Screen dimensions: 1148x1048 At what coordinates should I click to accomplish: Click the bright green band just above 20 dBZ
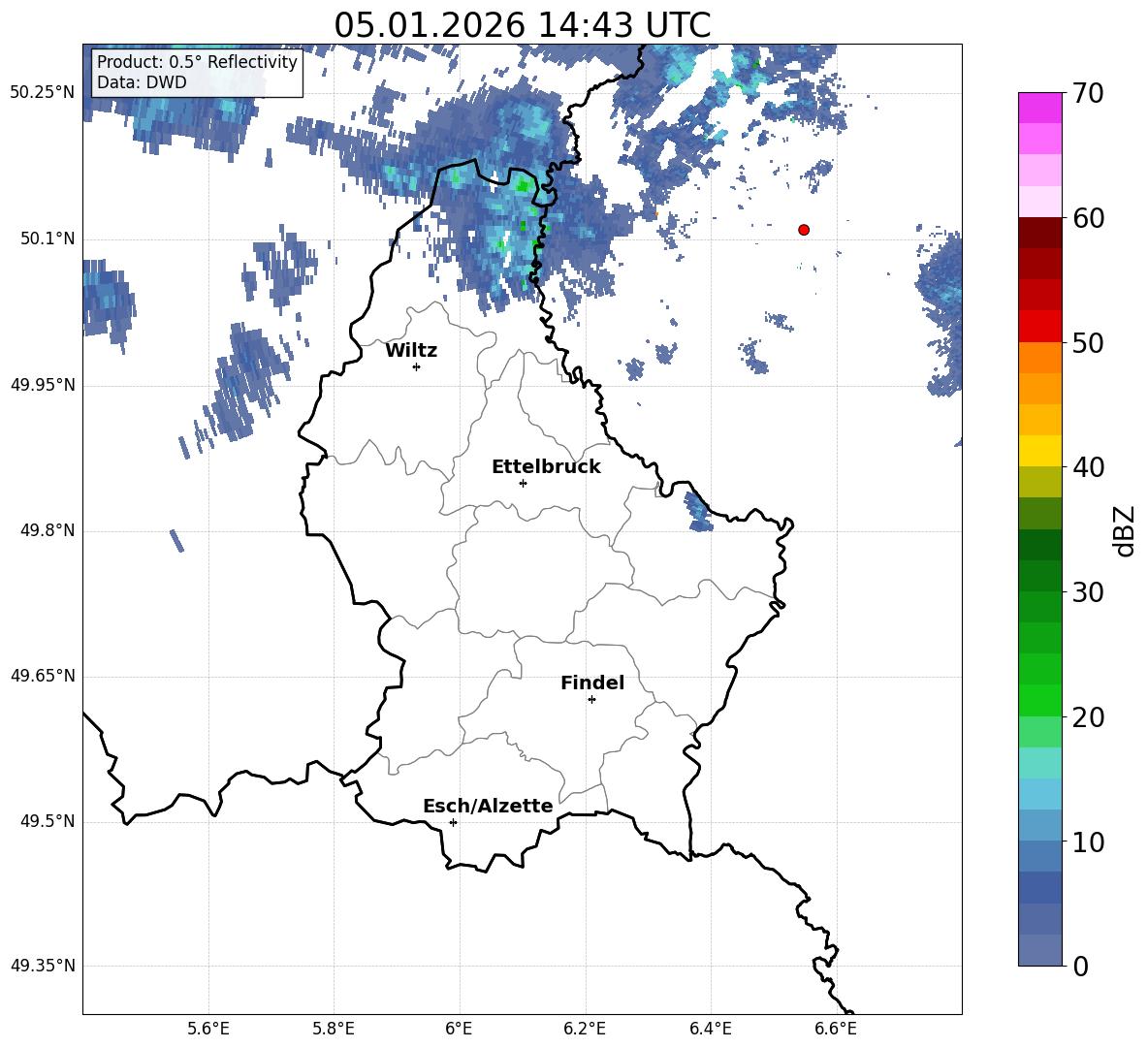coord(1040,700)
